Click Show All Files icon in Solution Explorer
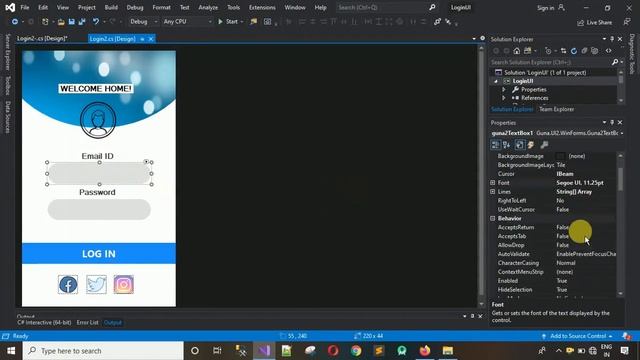 pos(595,51)
